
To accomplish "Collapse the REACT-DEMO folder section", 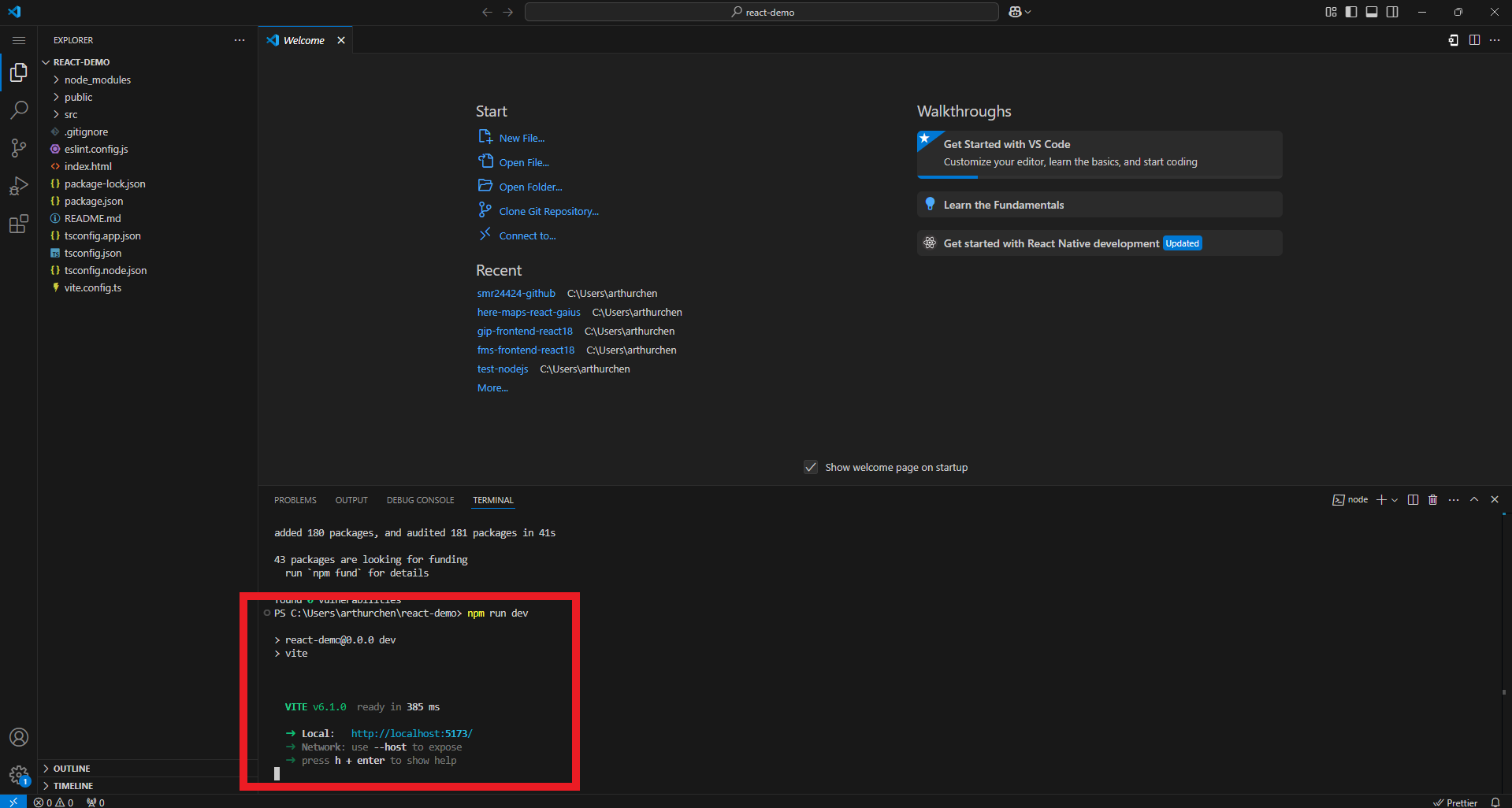I will [x=148, y=62].
